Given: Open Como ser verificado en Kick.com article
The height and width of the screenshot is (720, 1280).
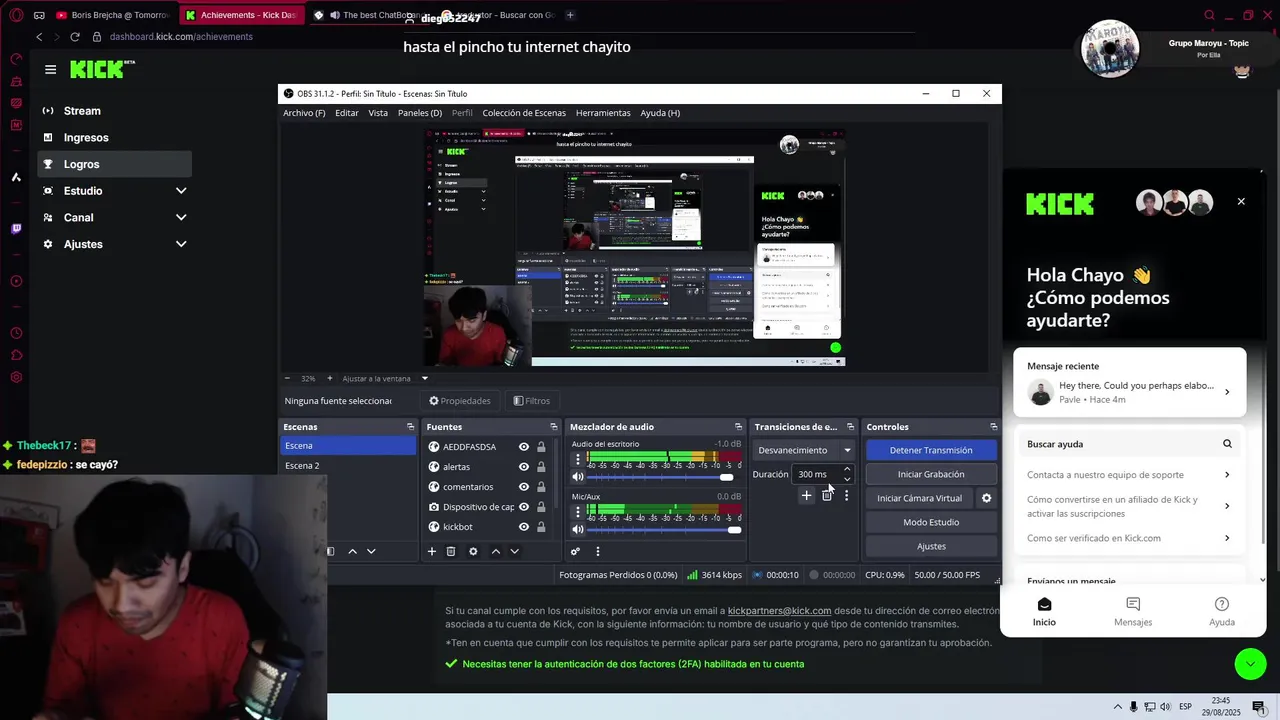Looking at the screenshot, I should point(1129,538).
